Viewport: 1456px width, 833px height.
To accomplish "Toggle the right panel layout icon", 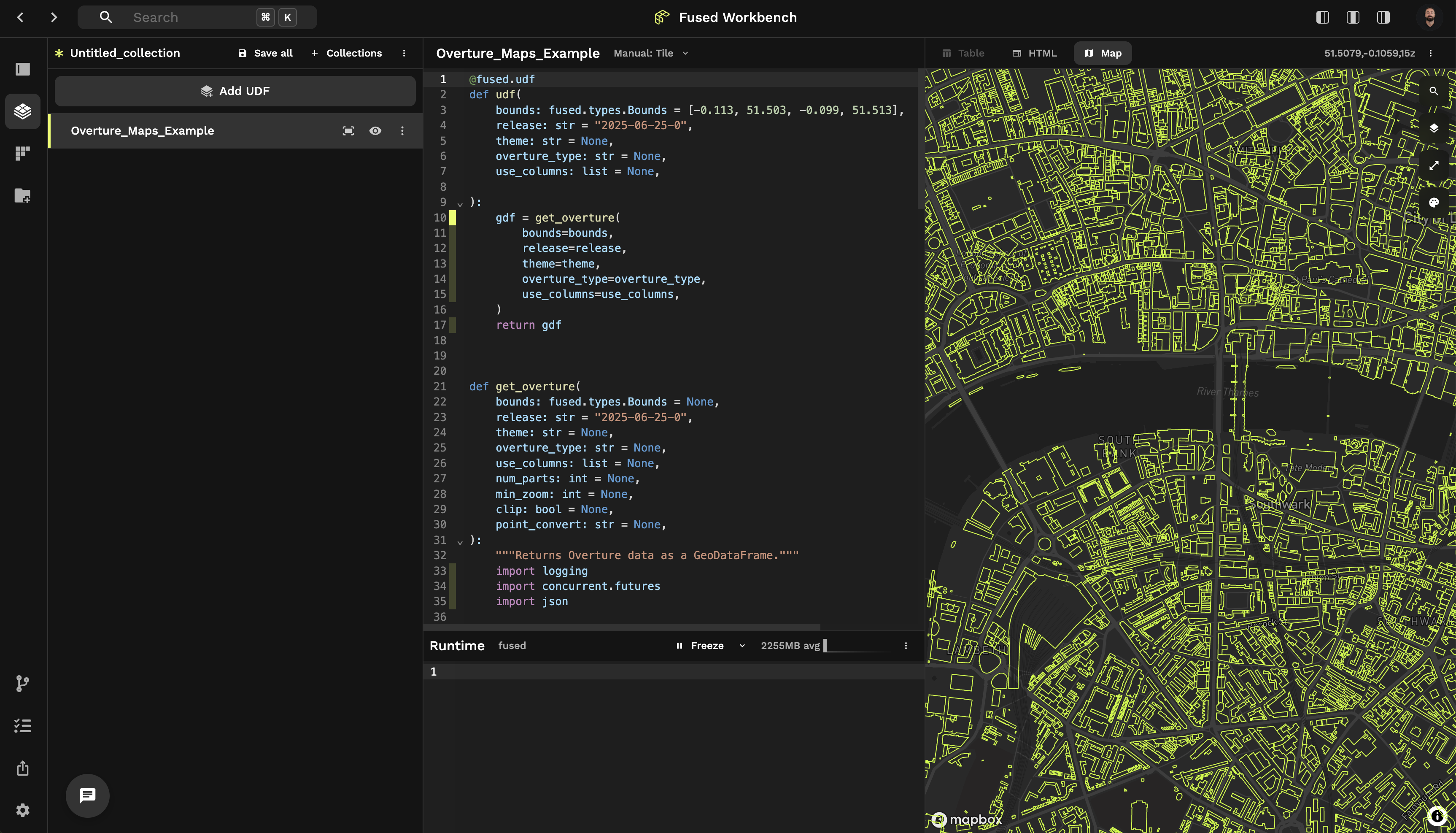I will pyautogui.click(x=1383, y=17).
